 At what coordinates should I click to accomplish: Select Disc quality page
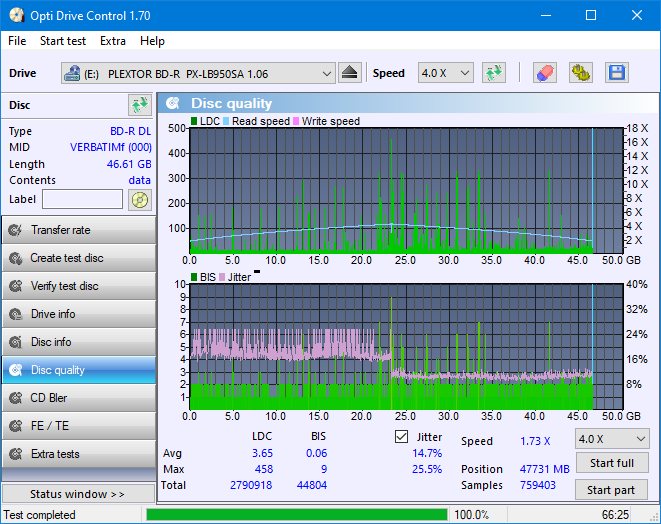click(x=79, y=370)
